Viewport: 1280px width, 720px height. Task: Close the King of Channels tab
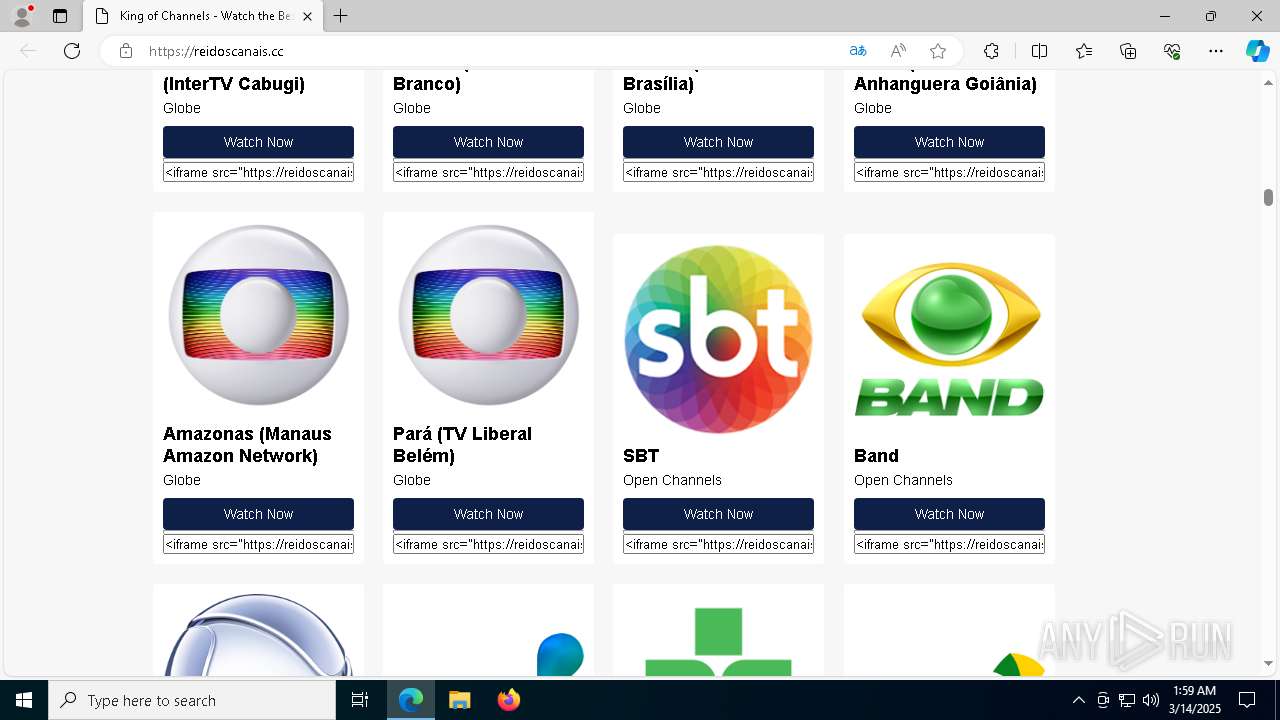pos(308,16)
